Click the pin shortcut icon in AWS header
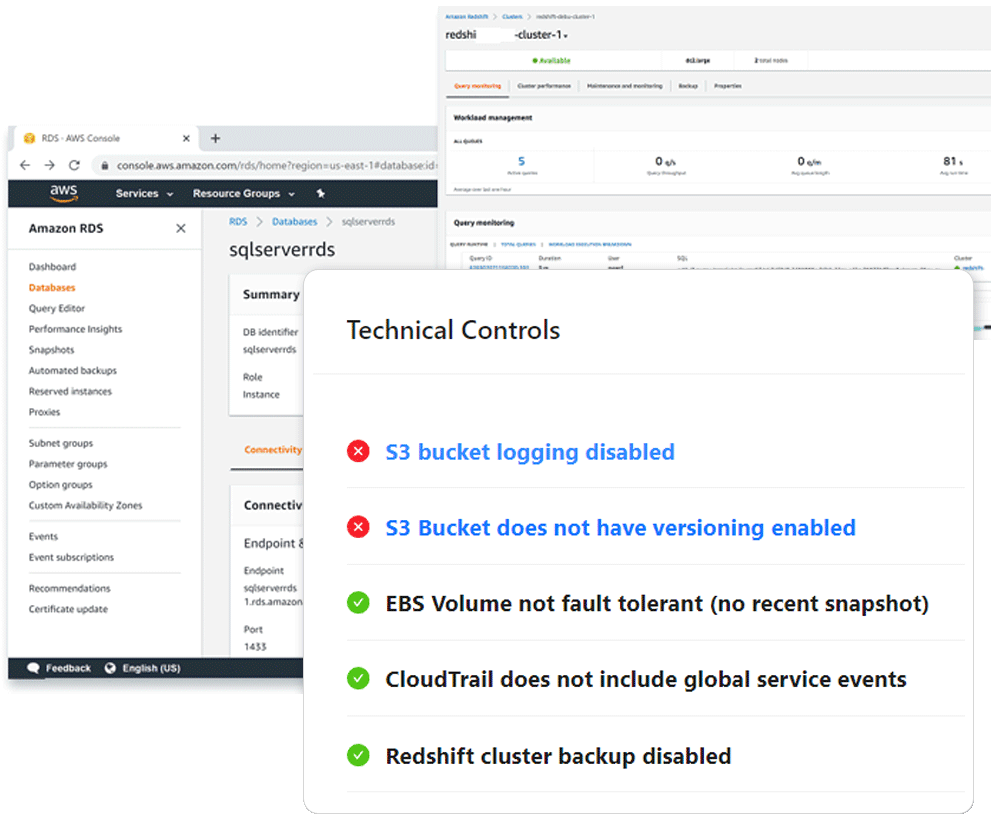 tap(320, 193)
